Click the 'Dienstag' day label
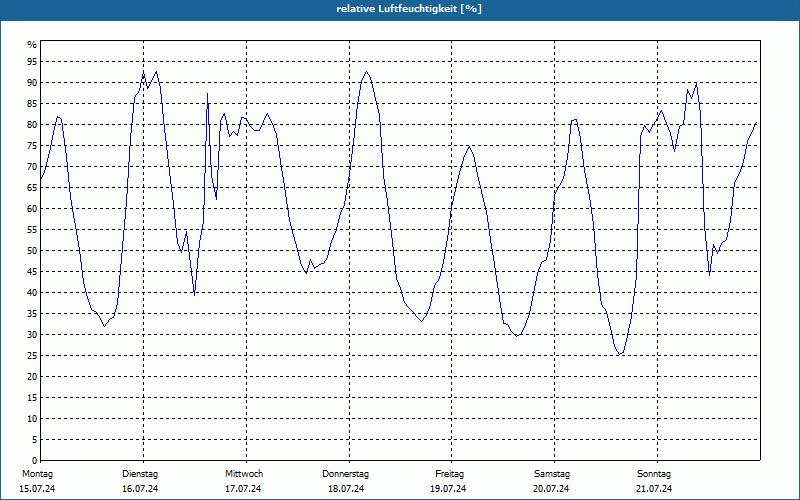The height and width of the screenshot is (500, 800). point(140,474)
